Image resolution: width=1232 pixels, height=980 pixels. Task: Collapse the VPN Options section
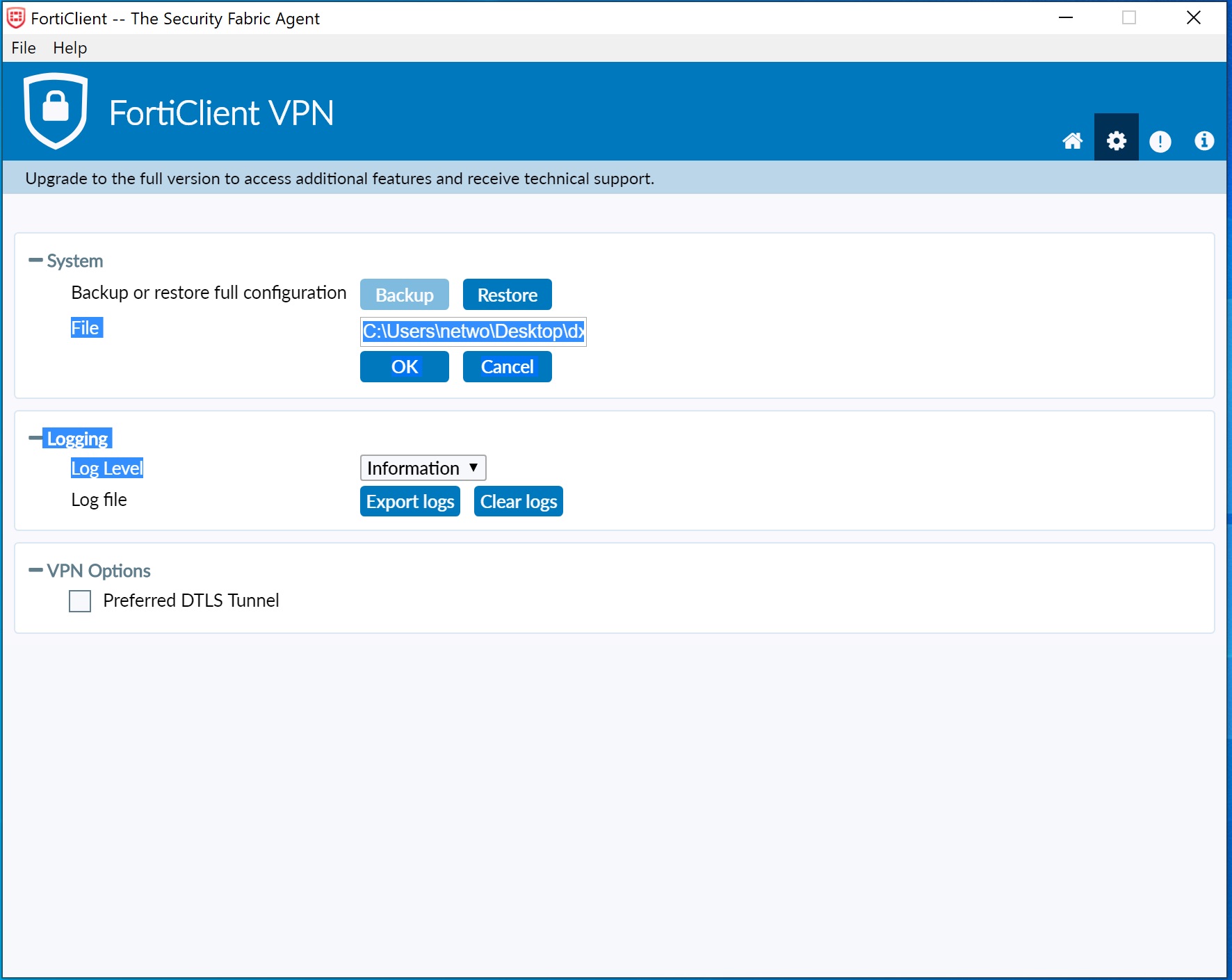pos(35,571)
